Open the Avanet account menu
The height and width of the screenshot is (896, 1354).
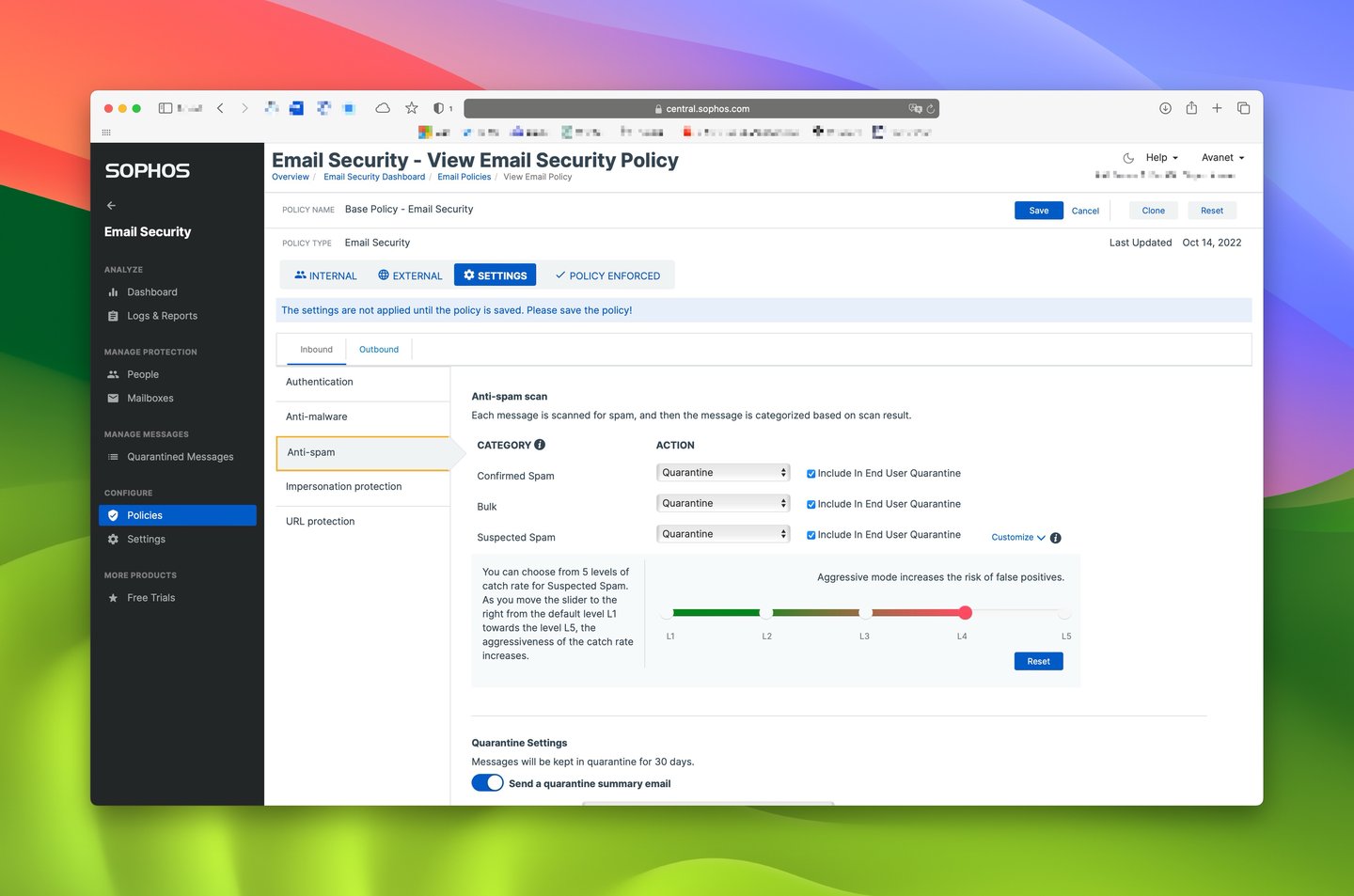point(1222,158)
